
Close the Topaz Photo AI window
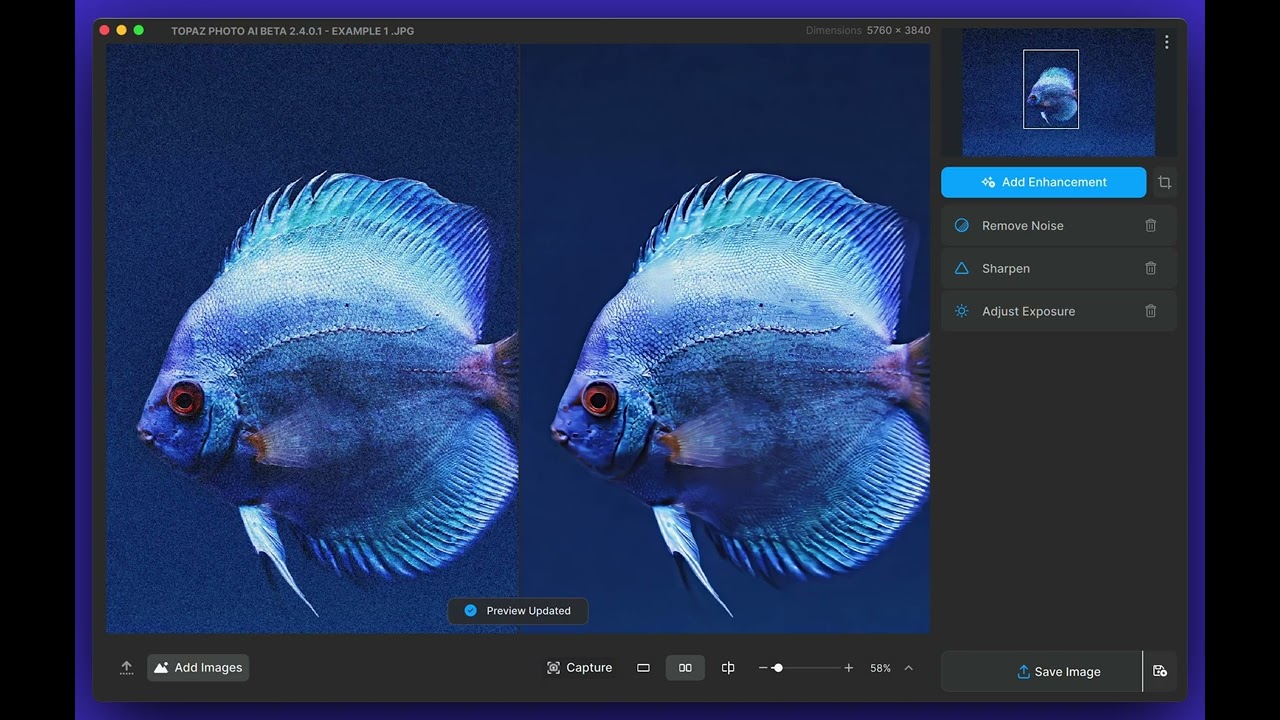tap(104, 30)
